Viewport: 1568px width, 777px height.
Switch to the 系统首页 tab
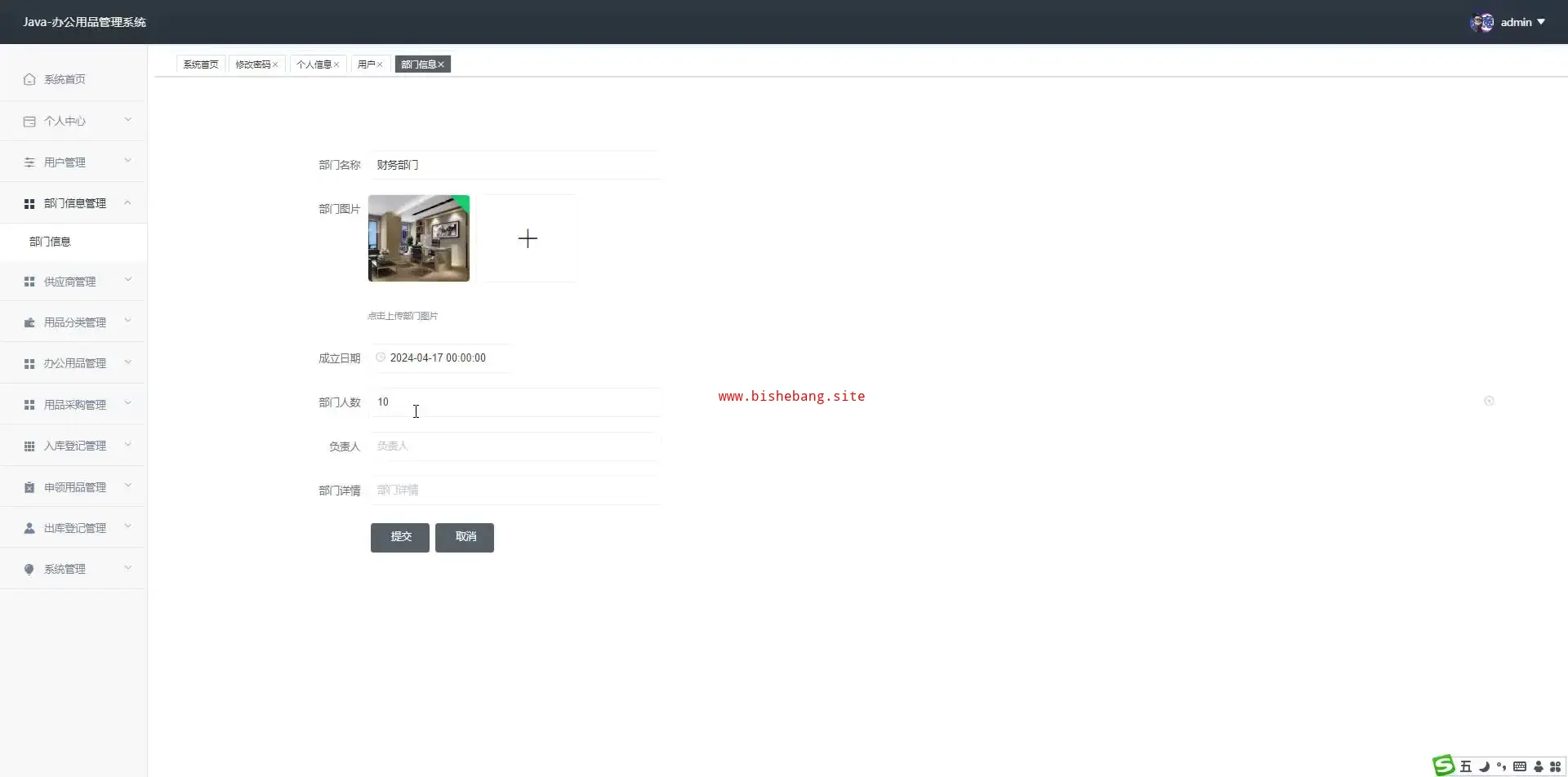[x=201, y=64]
